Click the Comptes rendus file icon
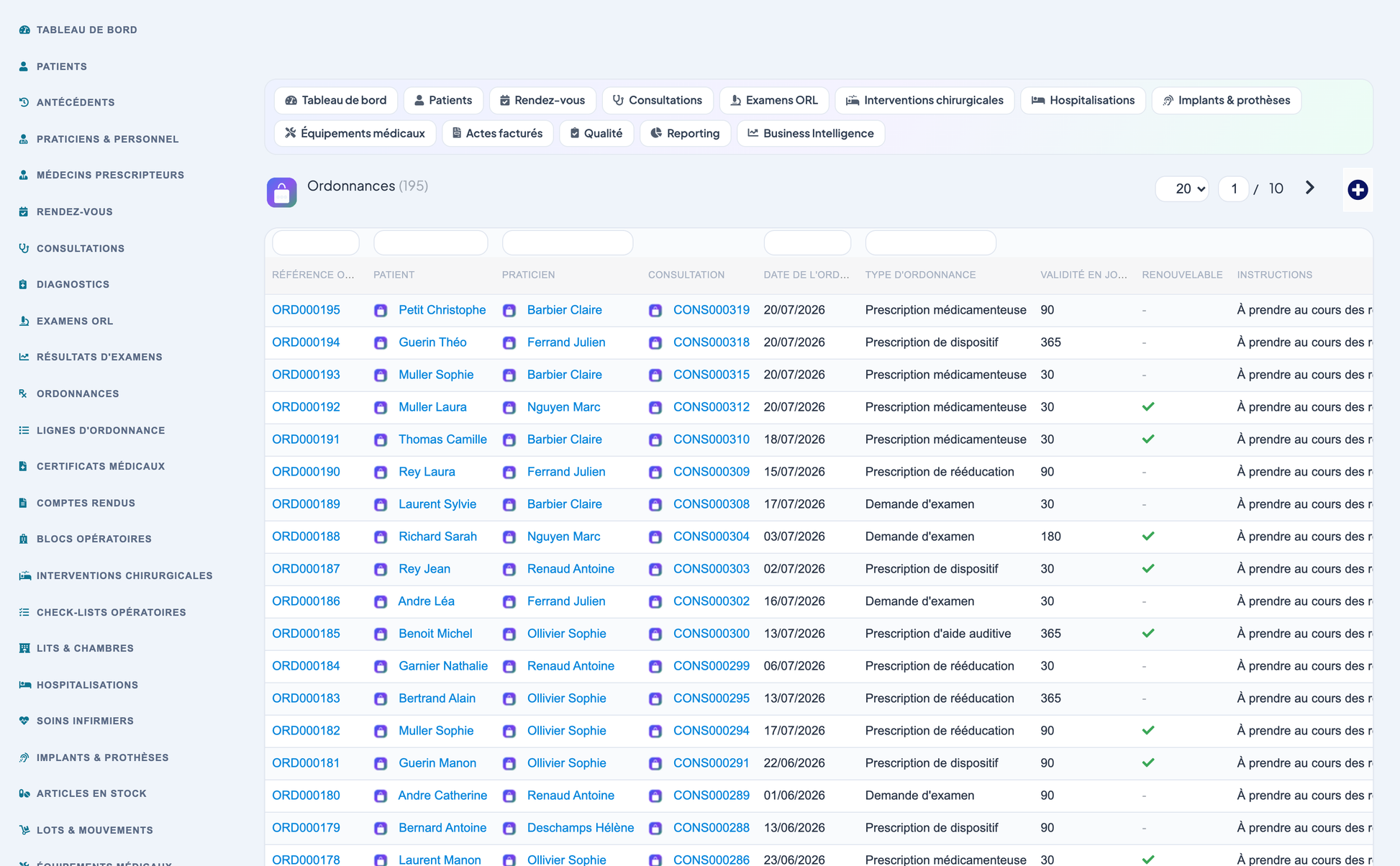Screen dimensions: 1400x866 [x=24, y=503]
